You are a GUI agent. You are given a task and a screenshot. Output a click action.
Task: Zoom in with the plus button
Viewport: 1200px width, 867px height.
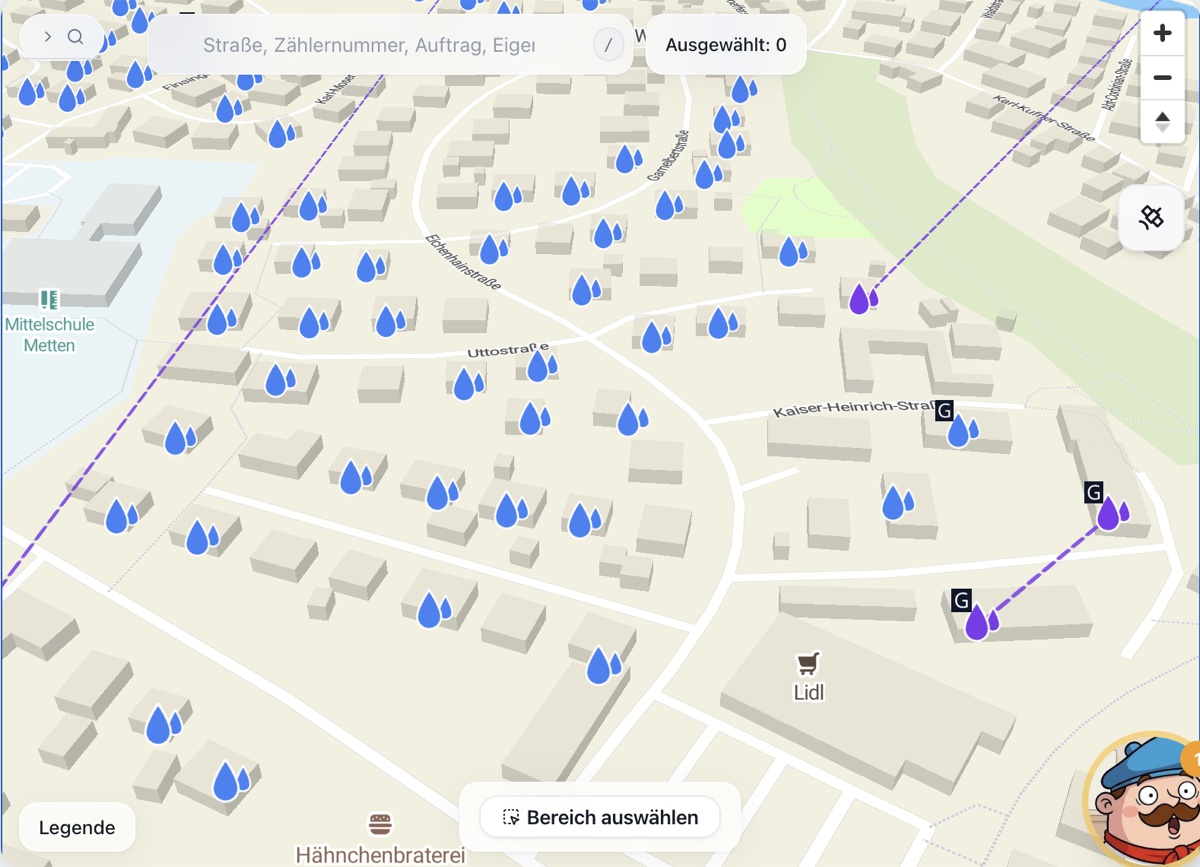1162,34
